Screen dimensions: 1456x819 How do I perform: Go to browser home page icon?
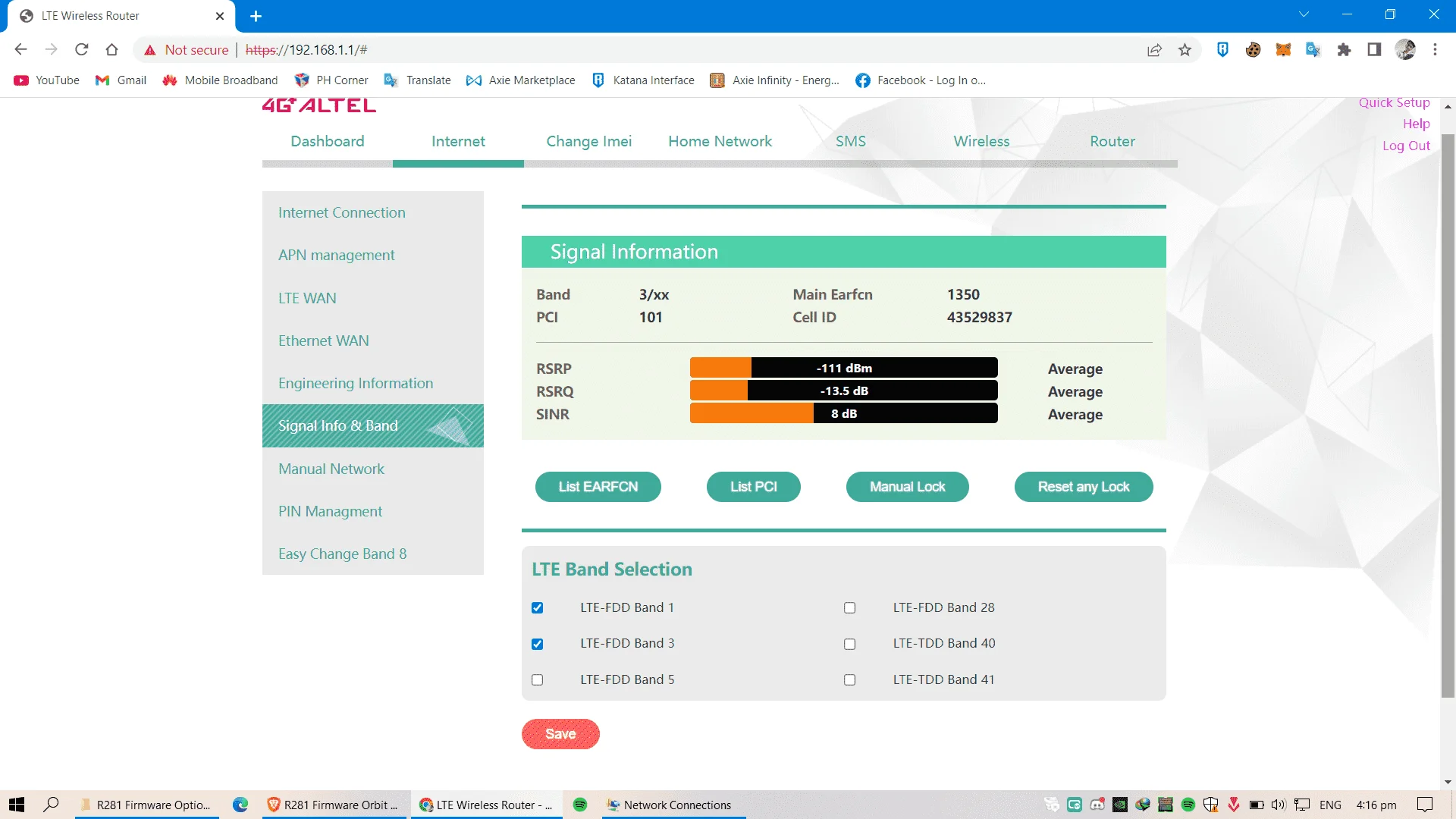coord(112,49)
